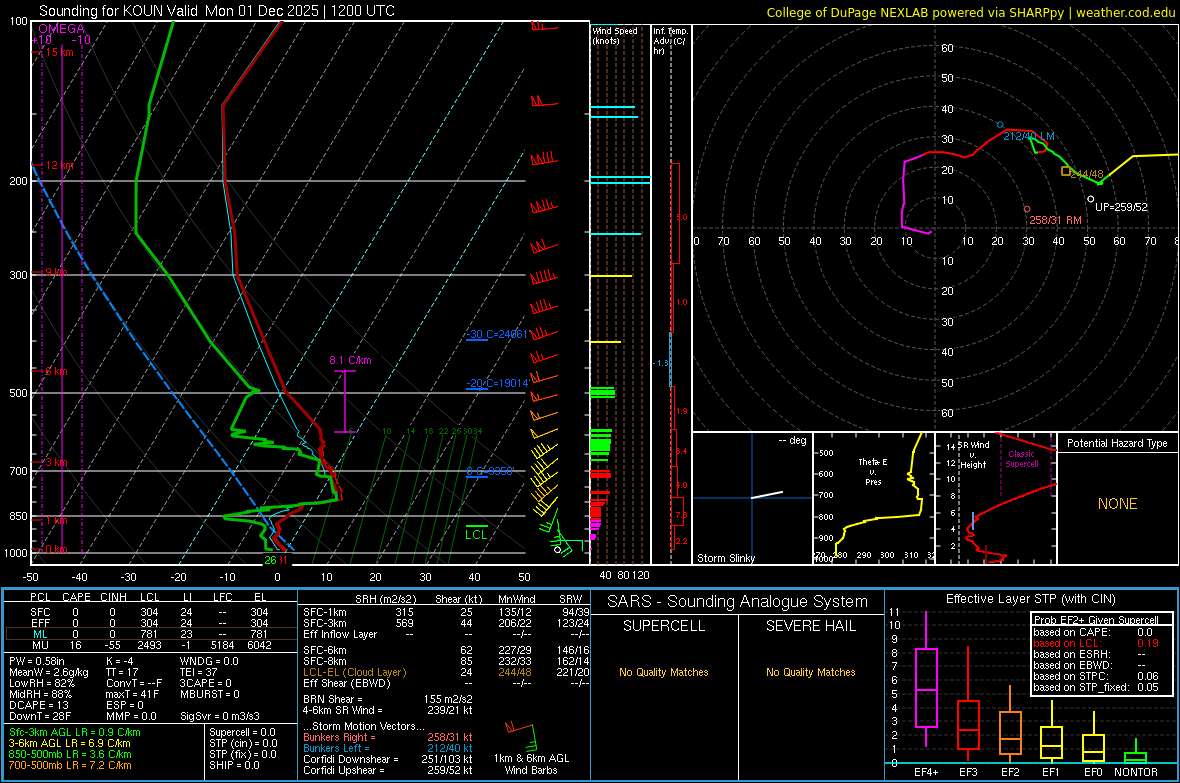Select the highlighted ML parcel row
The height and width of the screenshot is (783, 1180).
150,634
